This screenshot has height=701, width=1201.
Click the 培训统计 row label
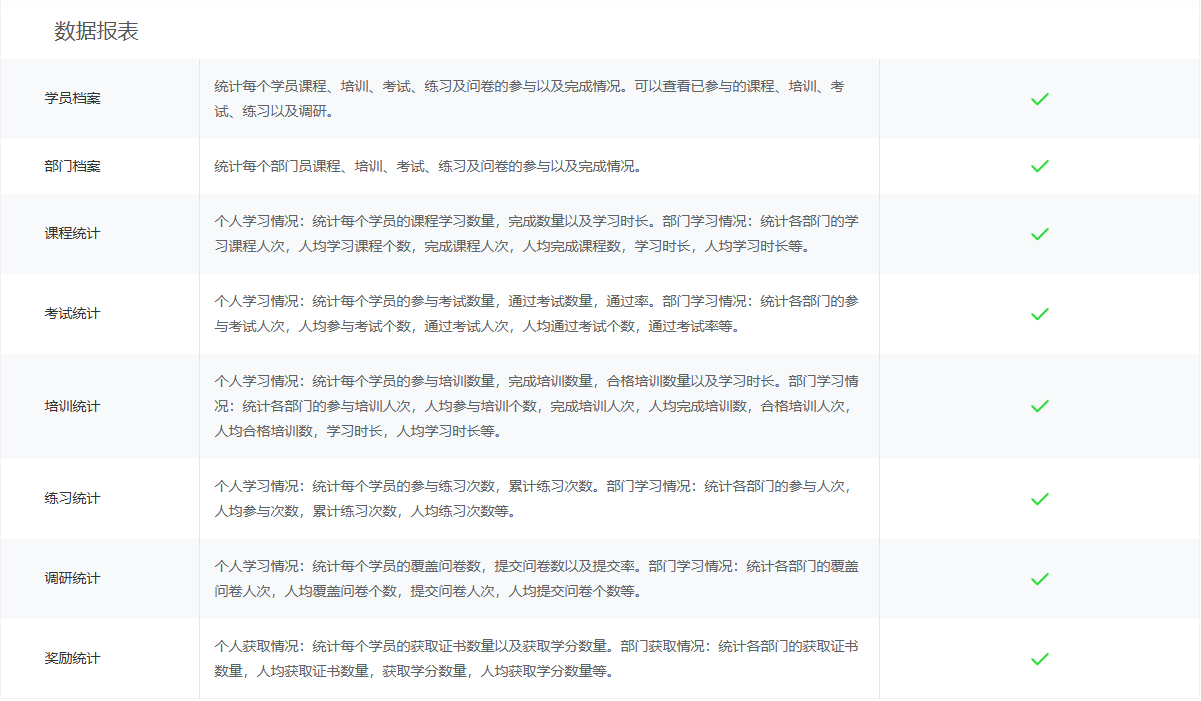click(73, 407)
